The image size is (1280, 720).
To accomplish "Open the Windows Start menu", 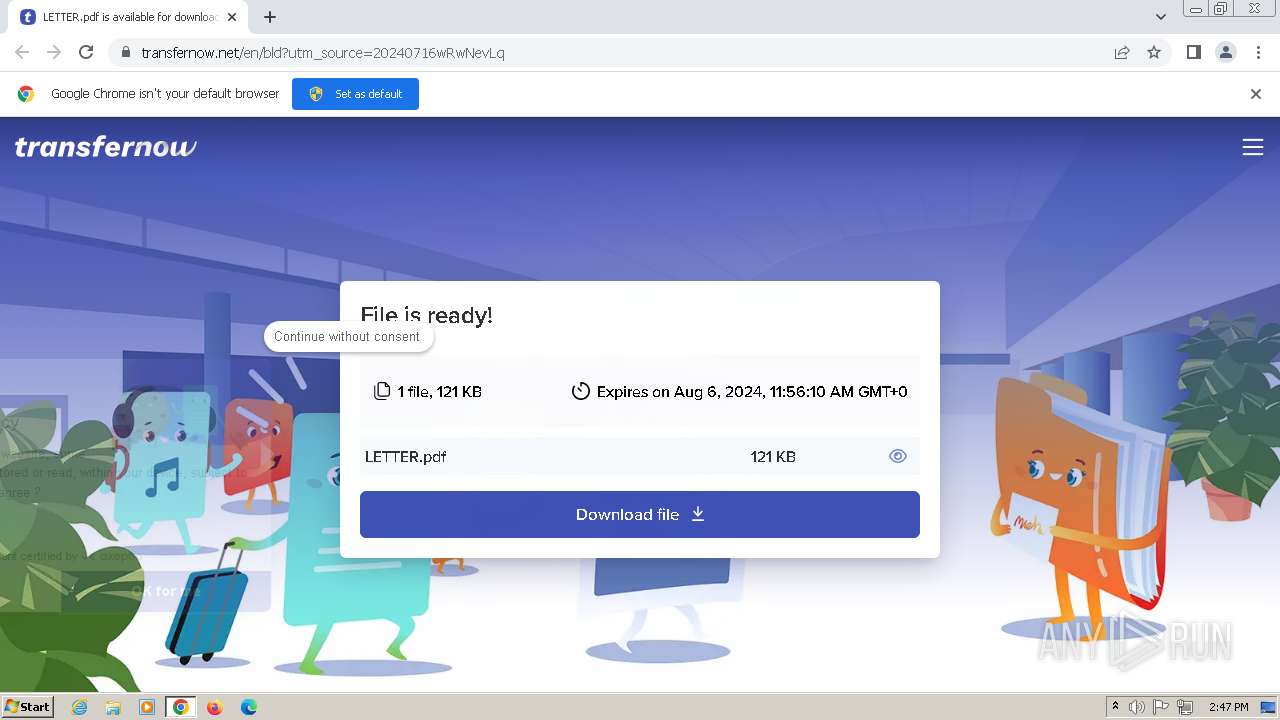I will click(27, 707).
